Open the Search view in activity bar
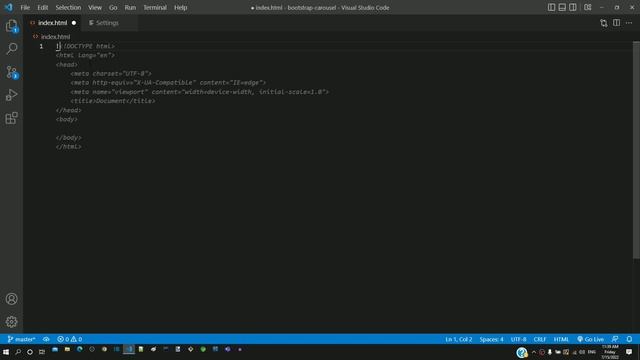The image size is (640, 360). [x=11, y=49]
